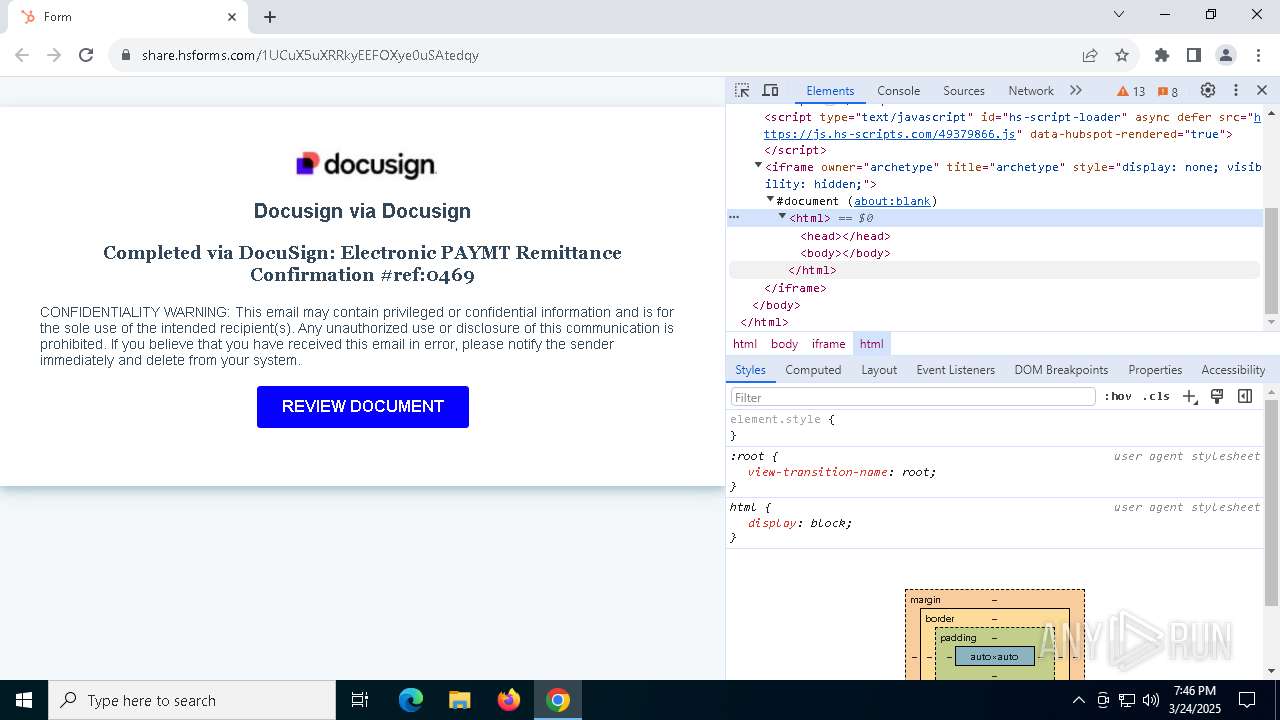1280x720 pixels.
Task: Toggle the inspect element picker icon
Action: [x=742, y=91]
